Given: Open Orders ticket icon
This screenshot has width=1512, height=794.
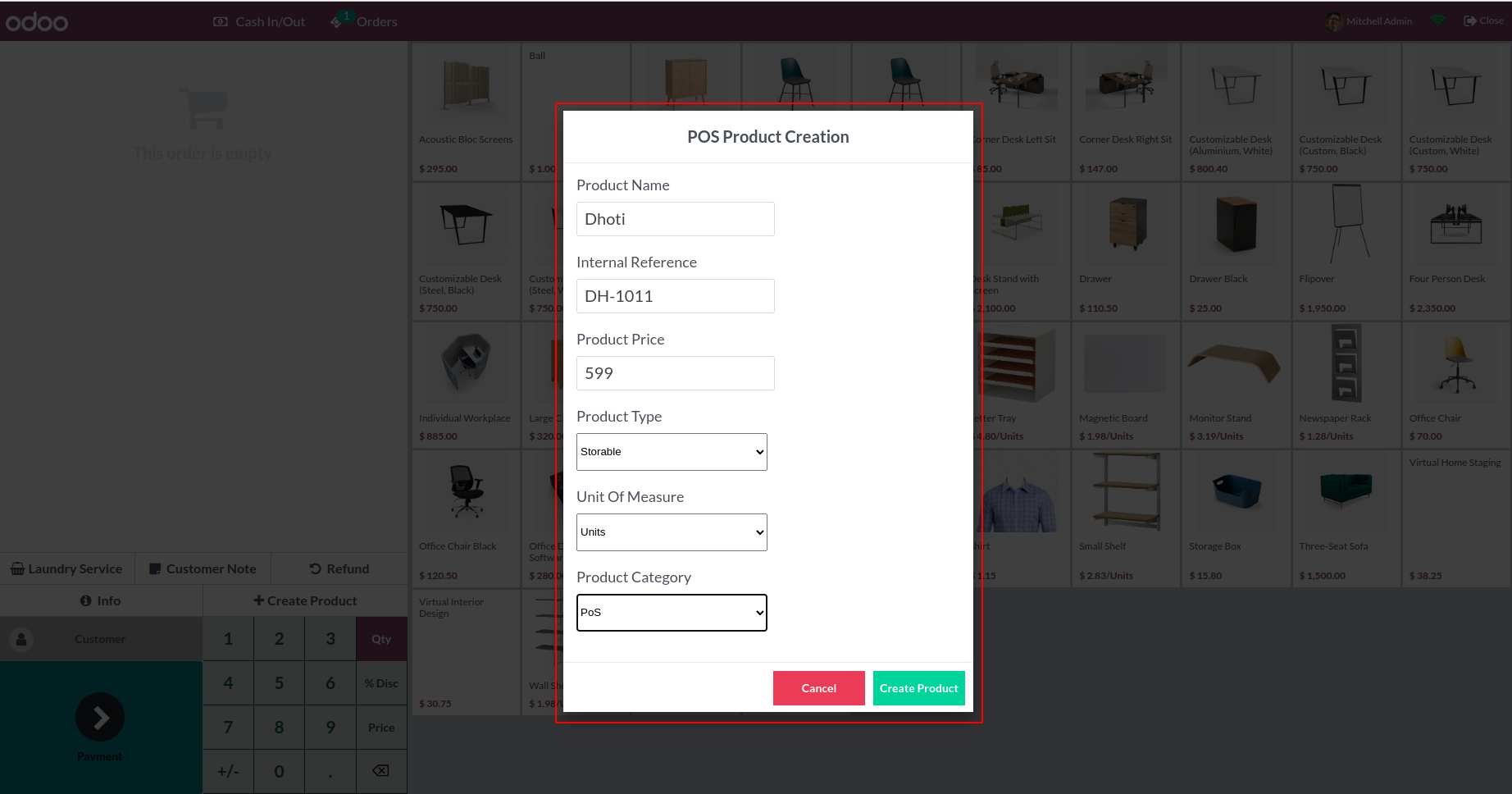Looking at the screenshot, I should (x=337, y=21).
